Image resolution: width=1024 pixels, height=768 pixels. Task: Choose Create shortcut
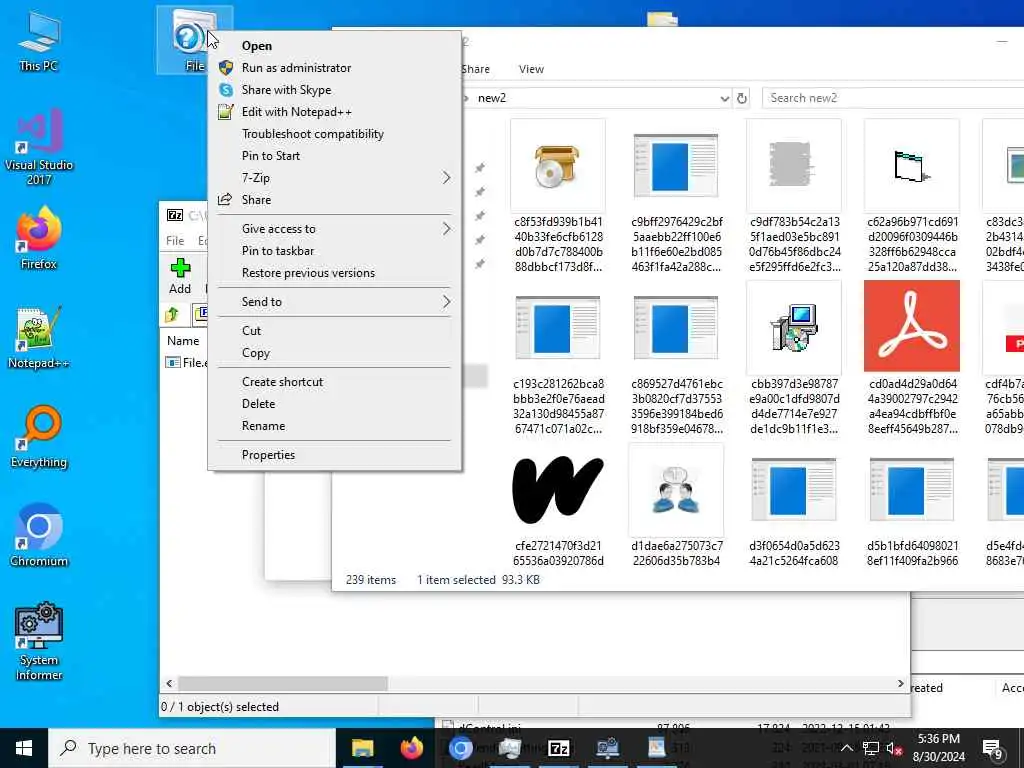point(334,382)
